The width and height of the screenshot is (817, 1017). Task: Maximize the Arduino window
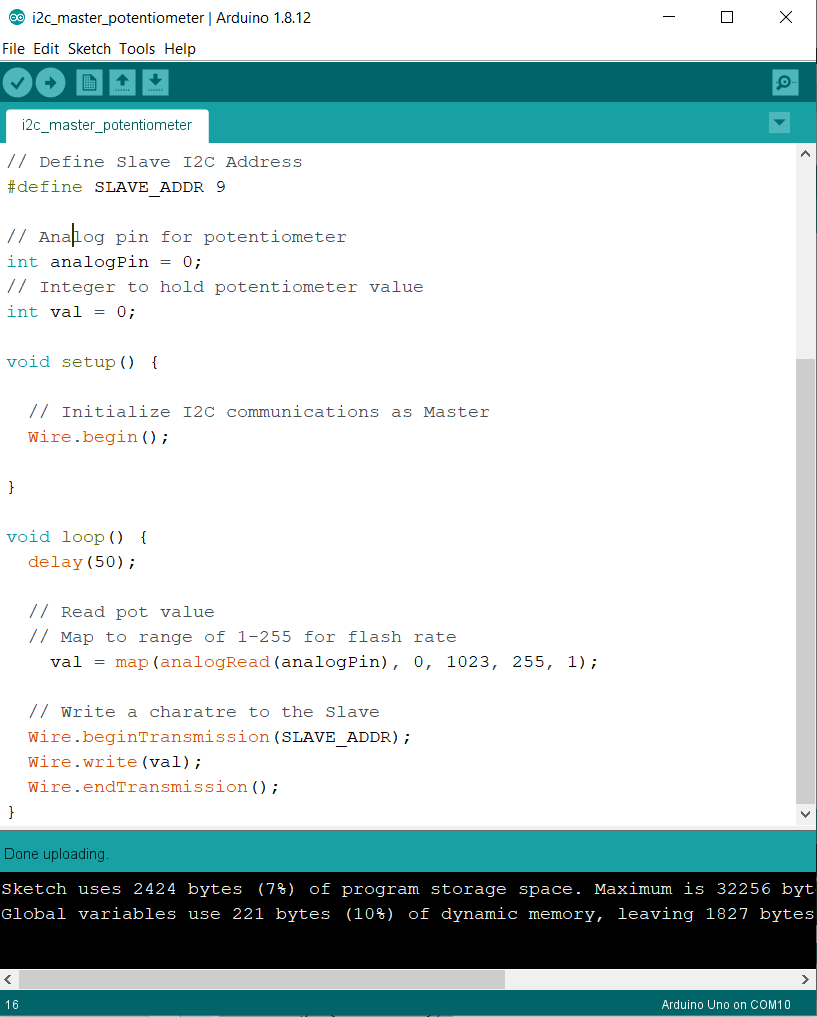pos(727,18)
